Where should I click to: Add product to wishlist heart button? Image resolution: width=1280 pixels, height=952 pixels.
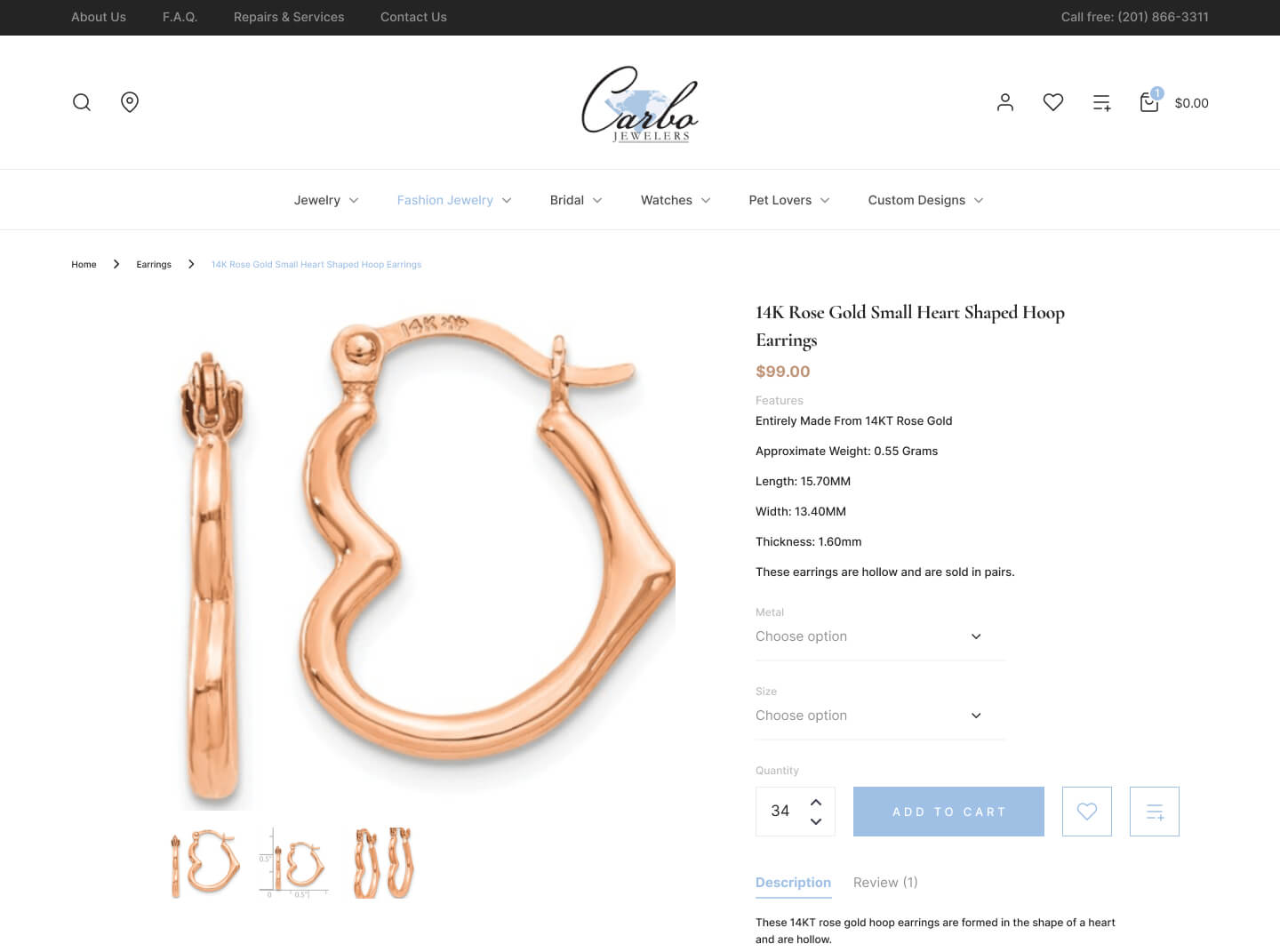1087,812
